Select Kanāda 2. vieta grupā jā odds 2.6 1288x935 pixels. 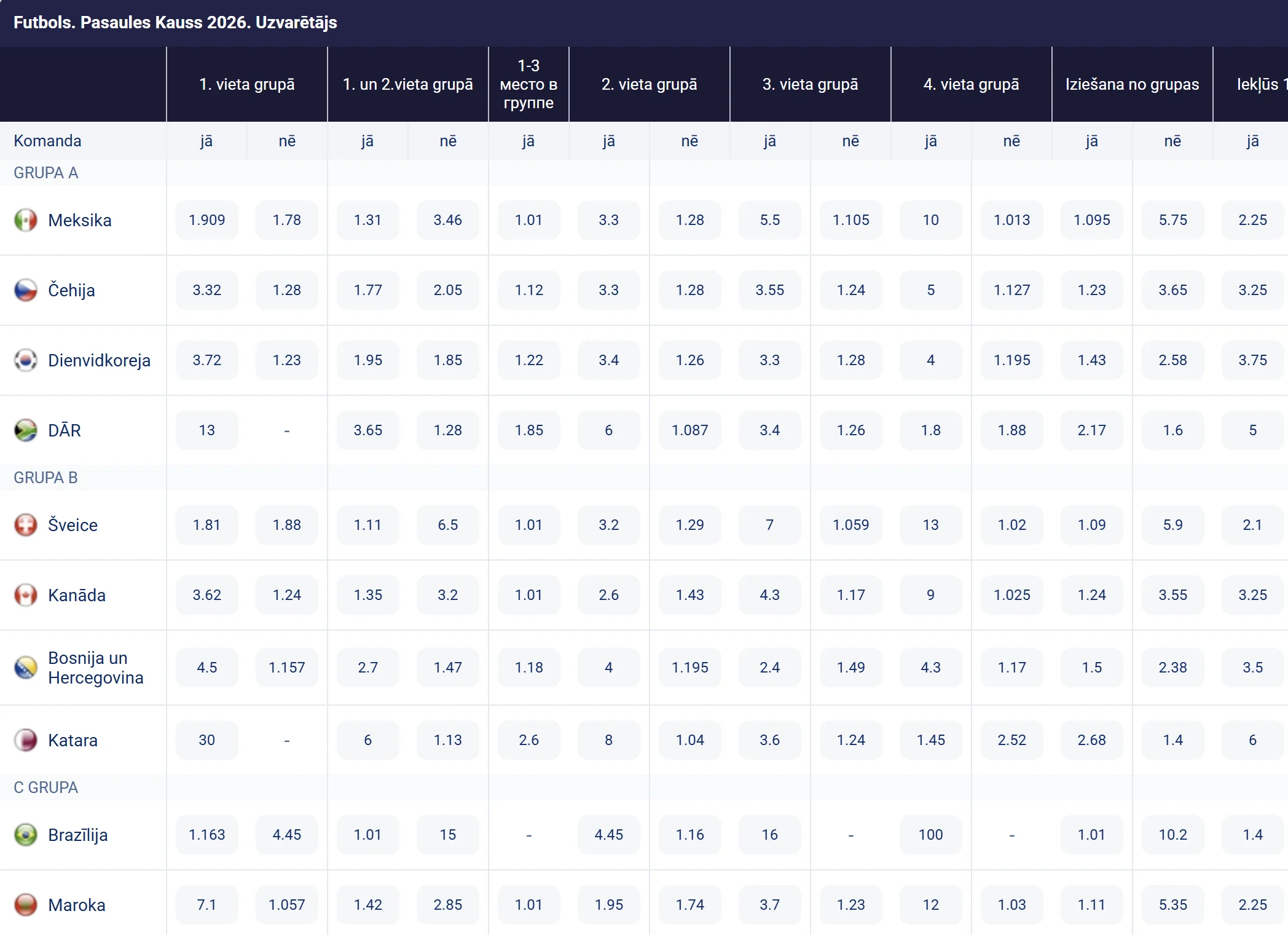609,595
